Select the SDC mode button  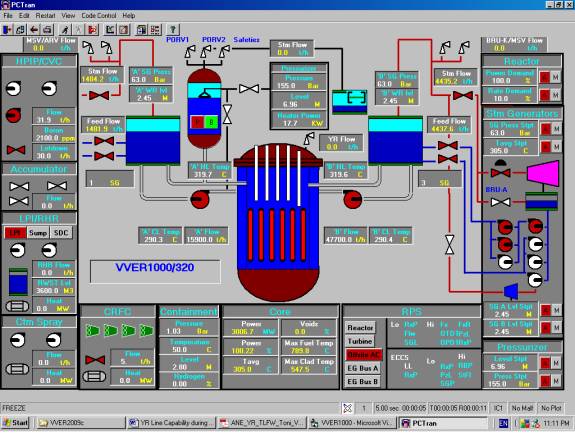pyautogui.click(x=61, y=232)
